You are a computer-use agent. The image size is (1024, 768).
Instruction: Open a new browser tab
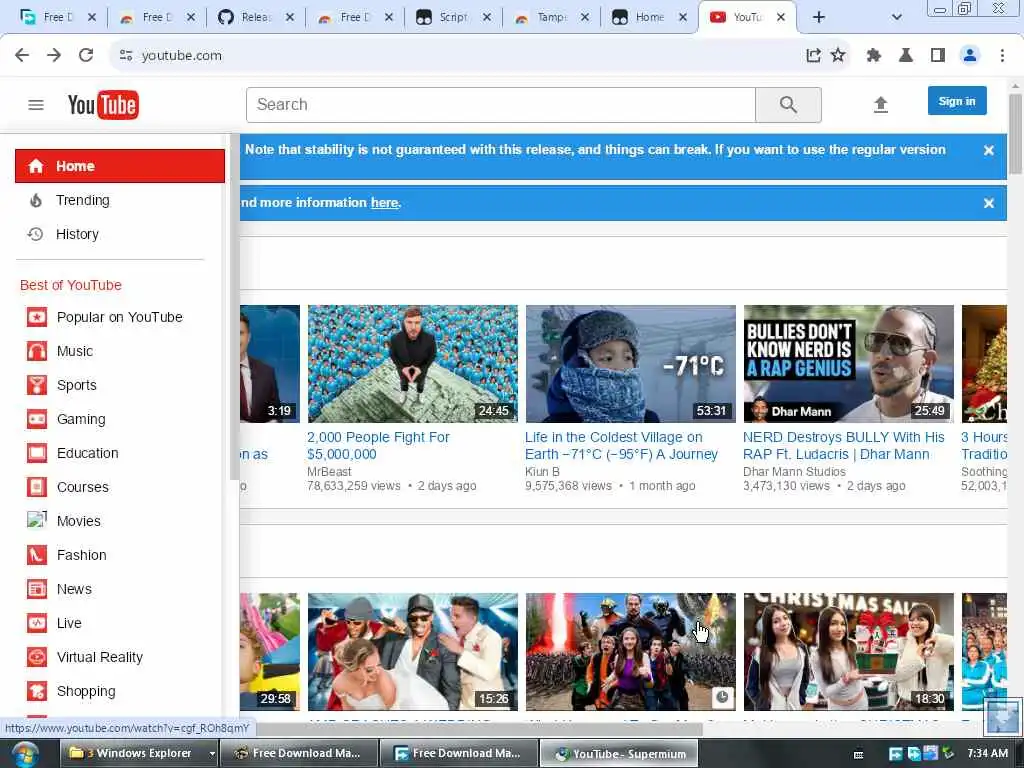[x=818, y=18]
